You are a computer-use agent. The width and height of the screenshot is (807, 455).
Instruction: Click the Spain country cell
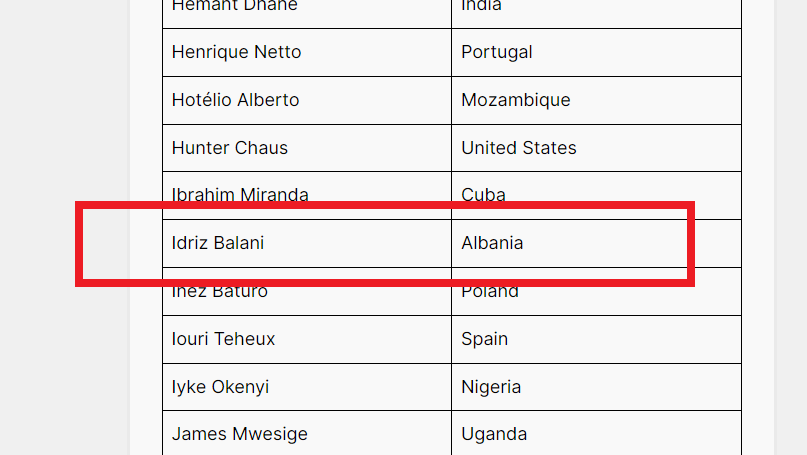click(x=596, y=339)
